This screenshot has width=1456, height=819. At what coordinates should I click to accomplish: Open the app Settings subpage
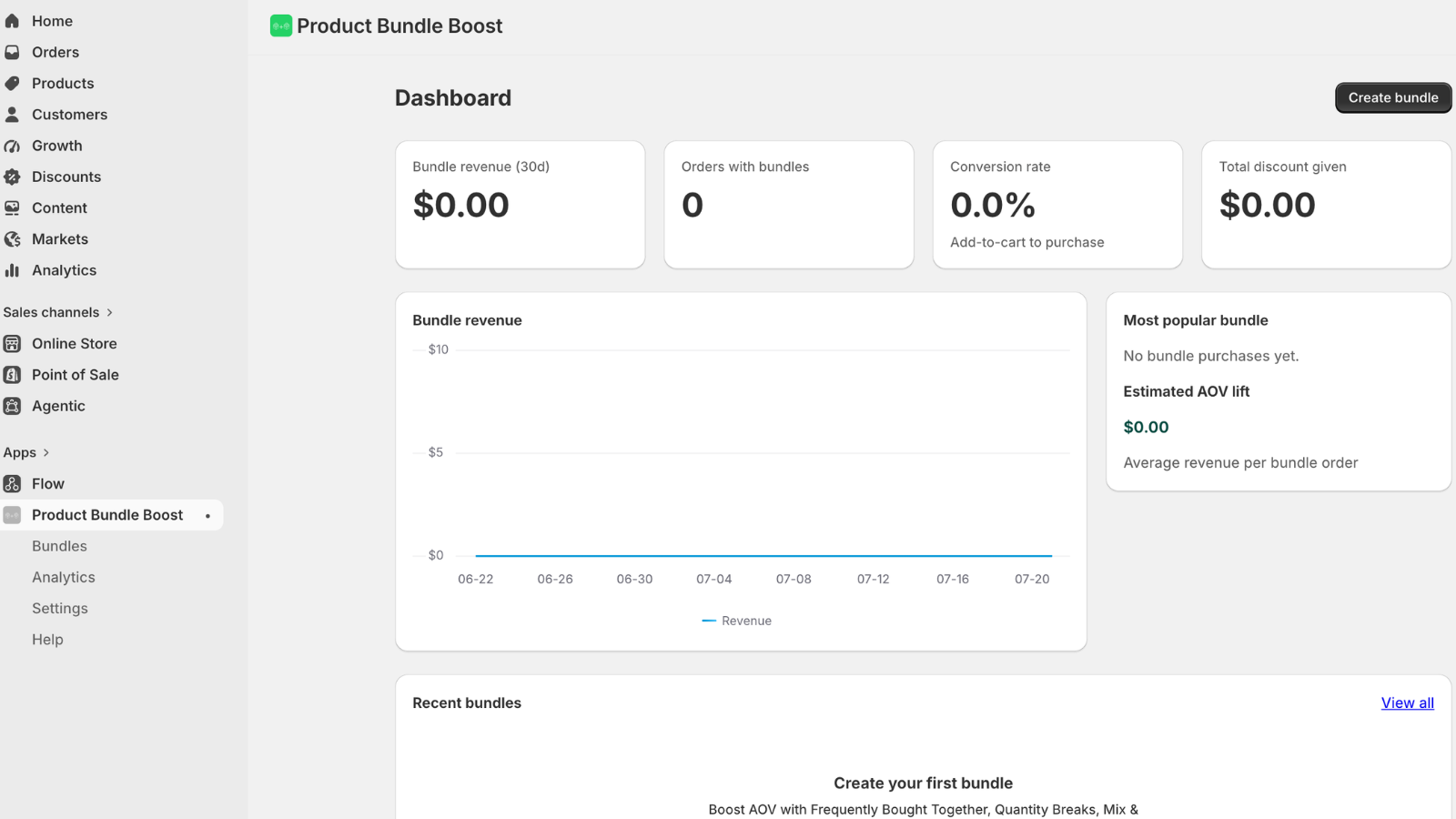point(60,609)
